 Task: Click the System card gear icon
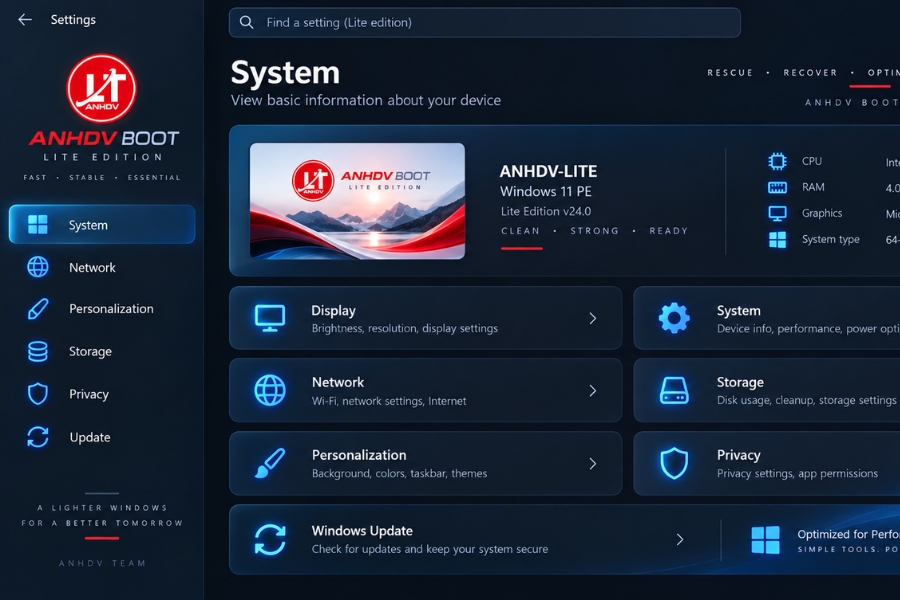(x=674, y=318)
